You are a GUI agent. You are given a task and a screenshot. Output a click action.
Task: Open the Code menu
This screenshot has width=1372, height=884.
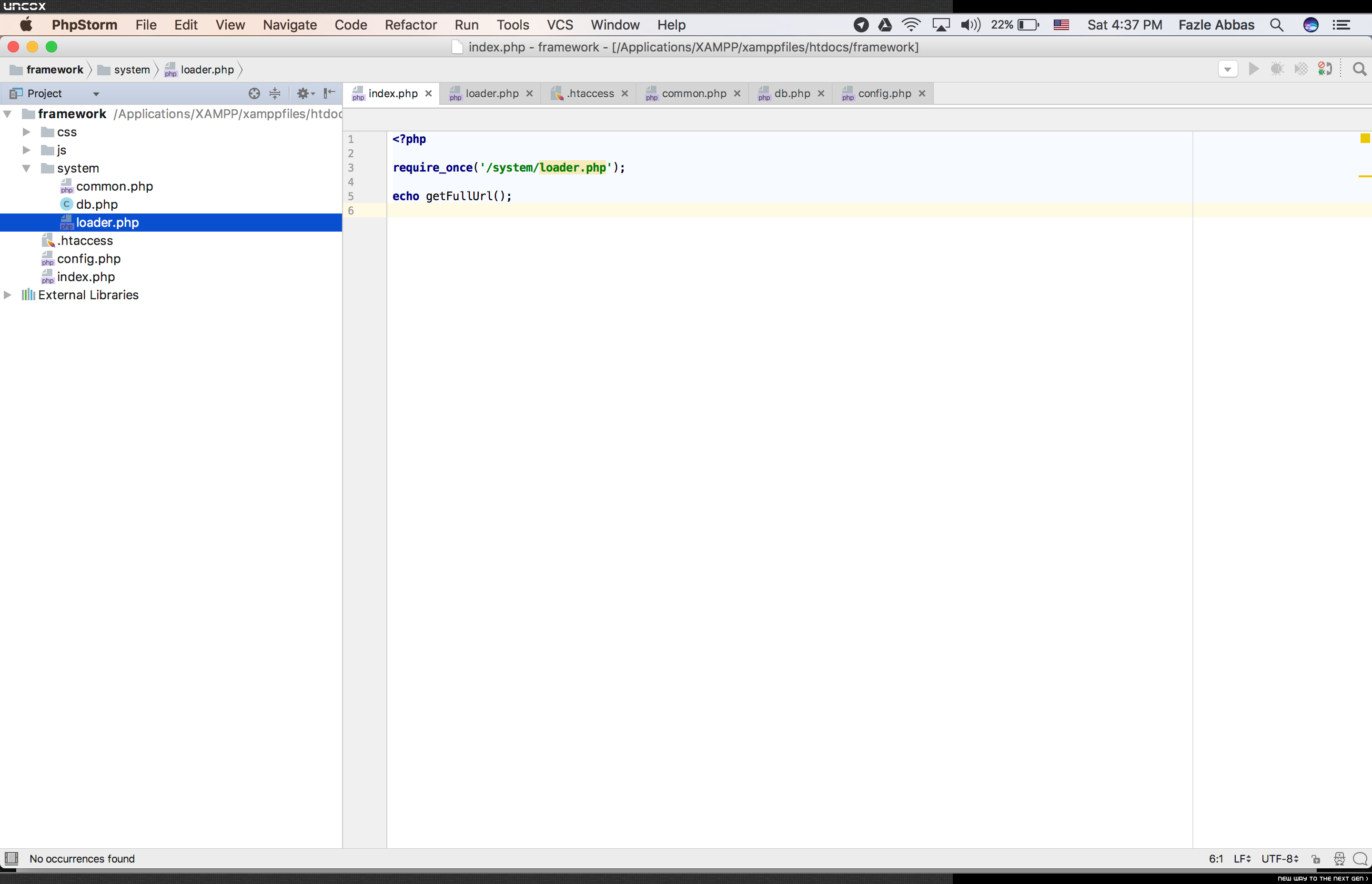coord(351,25)
